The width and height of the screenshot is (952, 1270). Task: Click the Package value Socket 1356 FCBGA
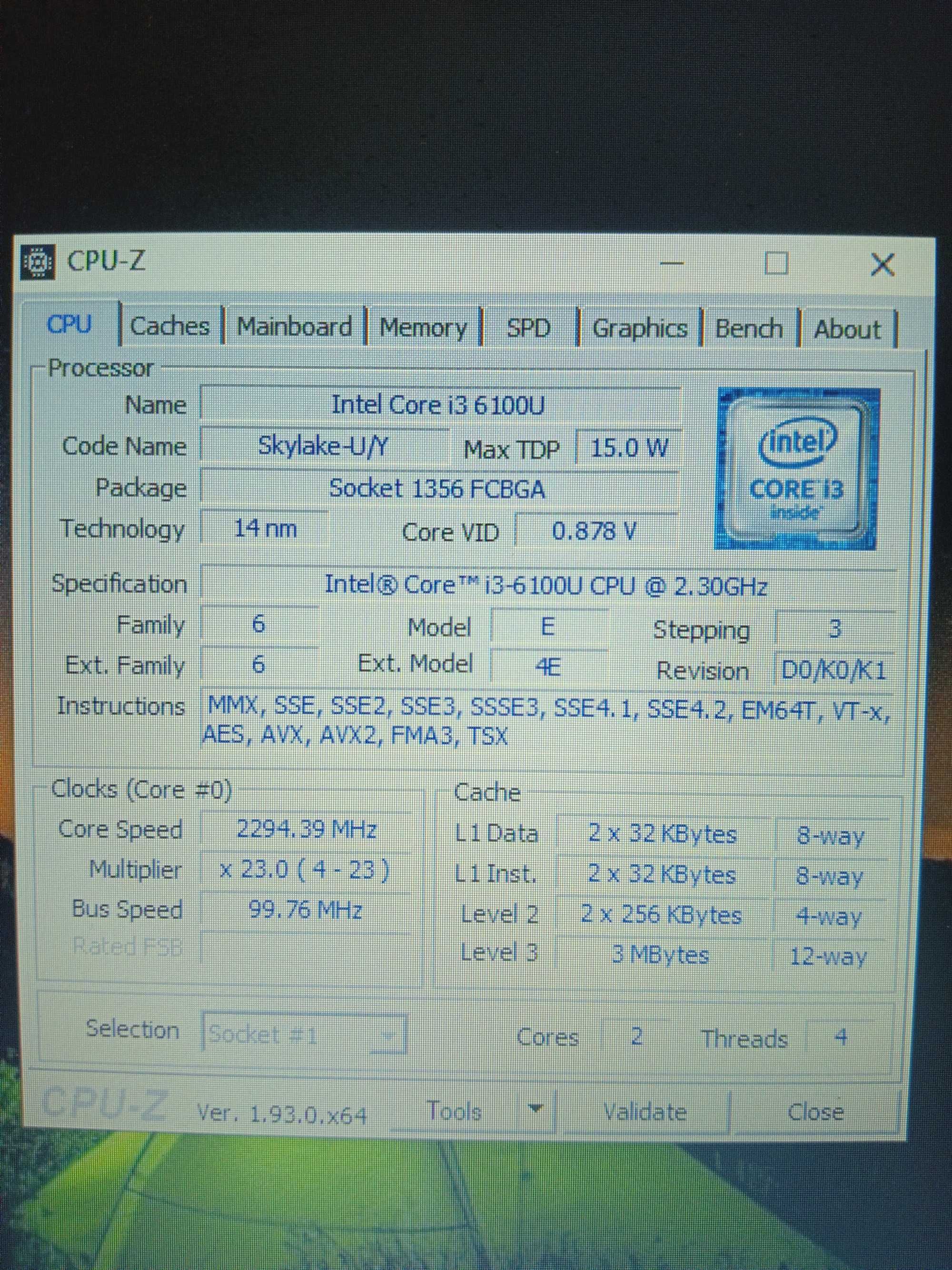coord(439,489)
